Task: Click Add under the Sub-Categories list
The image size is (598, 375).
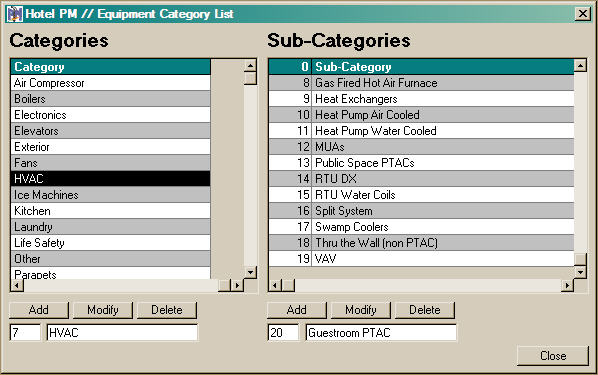Action: click(297, 310)
